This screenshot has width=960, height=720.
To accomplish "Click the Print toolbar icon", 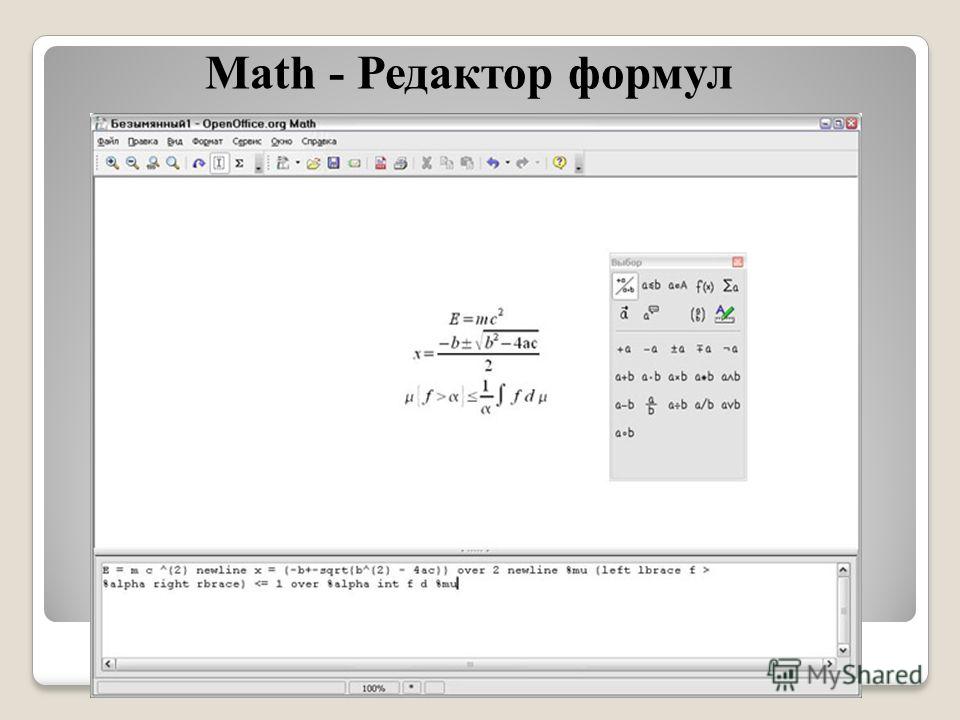I will (400, 163).
